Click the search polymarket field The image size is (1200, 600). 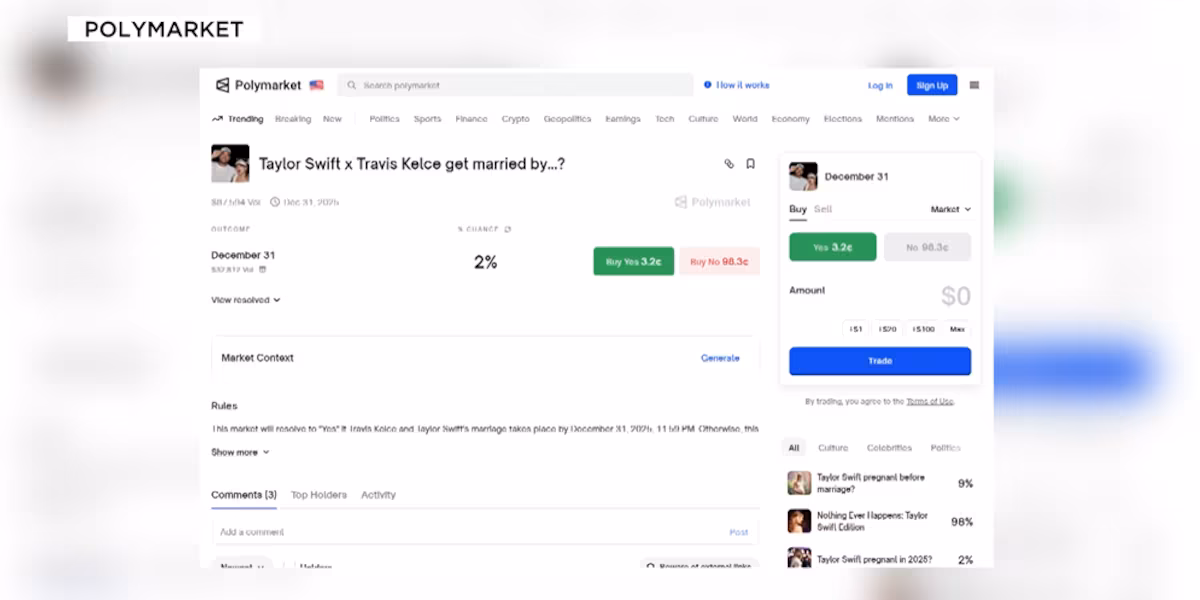click(515, 86)
